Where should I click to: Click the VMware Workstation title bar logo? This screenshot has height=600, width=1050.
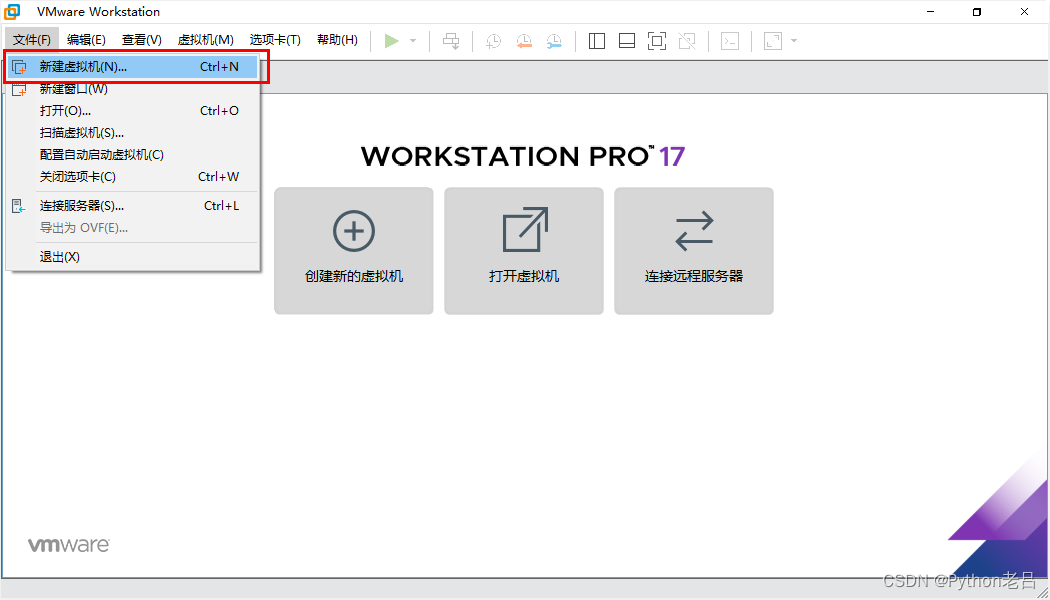[12, 11]
